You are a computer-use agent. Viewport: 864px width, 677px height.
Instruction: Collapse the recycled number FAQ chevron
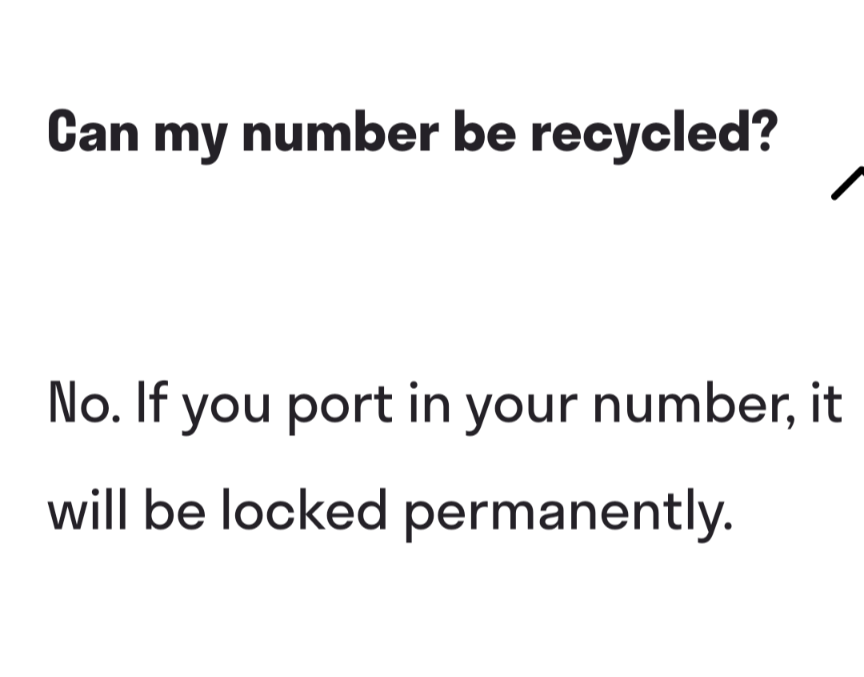pos(848,183)
